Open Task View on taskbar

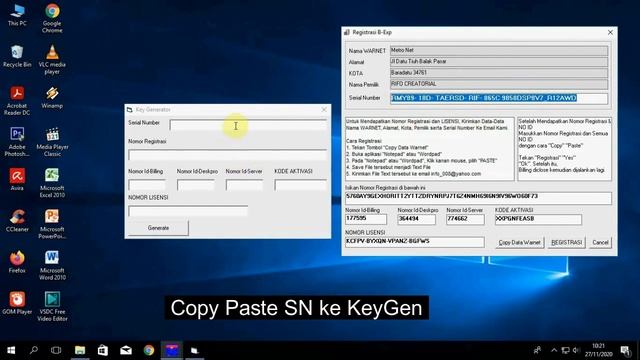[56, 350]
